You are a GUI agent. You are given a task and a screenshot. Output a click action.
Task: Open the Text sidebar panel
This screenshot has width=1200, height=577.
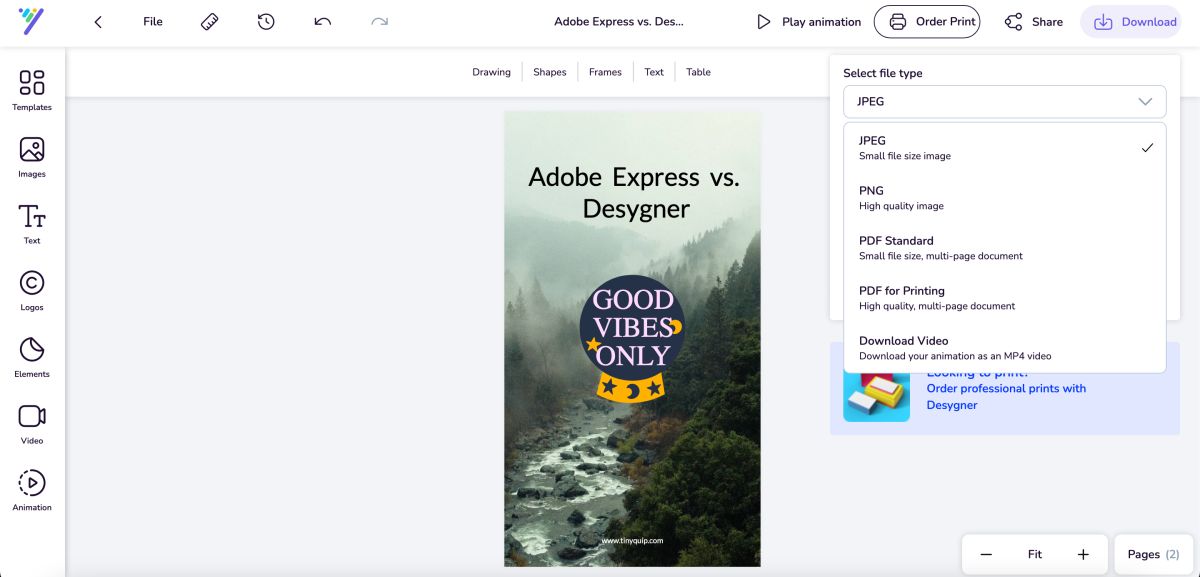(x=32, y=224)
